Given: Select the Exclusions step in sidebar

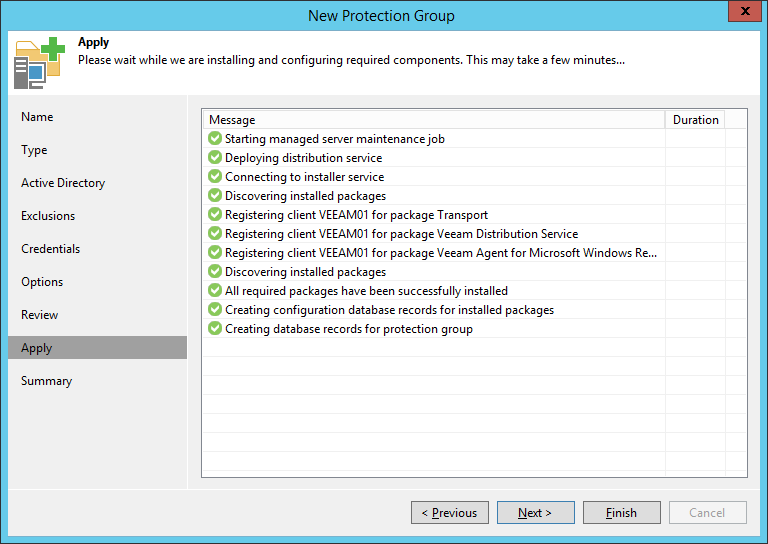Looking at the screenshot, I should [x=48, y=216].
